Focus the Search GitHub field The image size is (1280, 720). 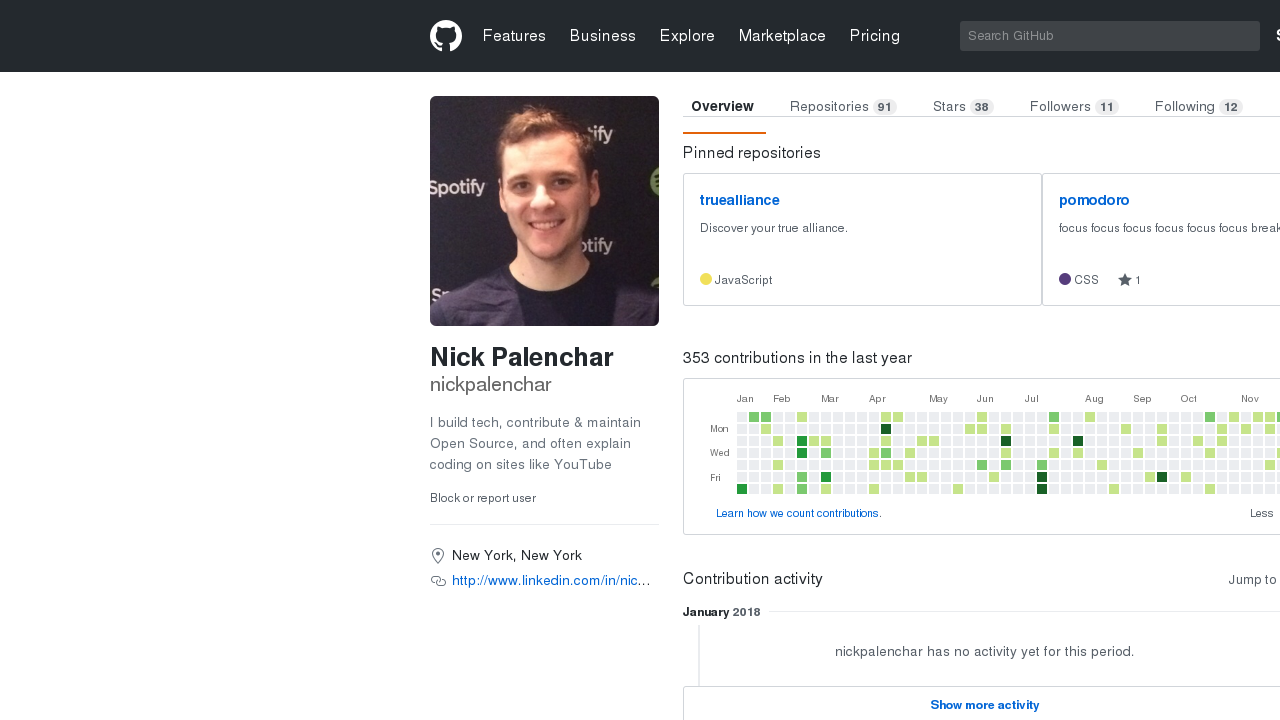point(1110,36)
